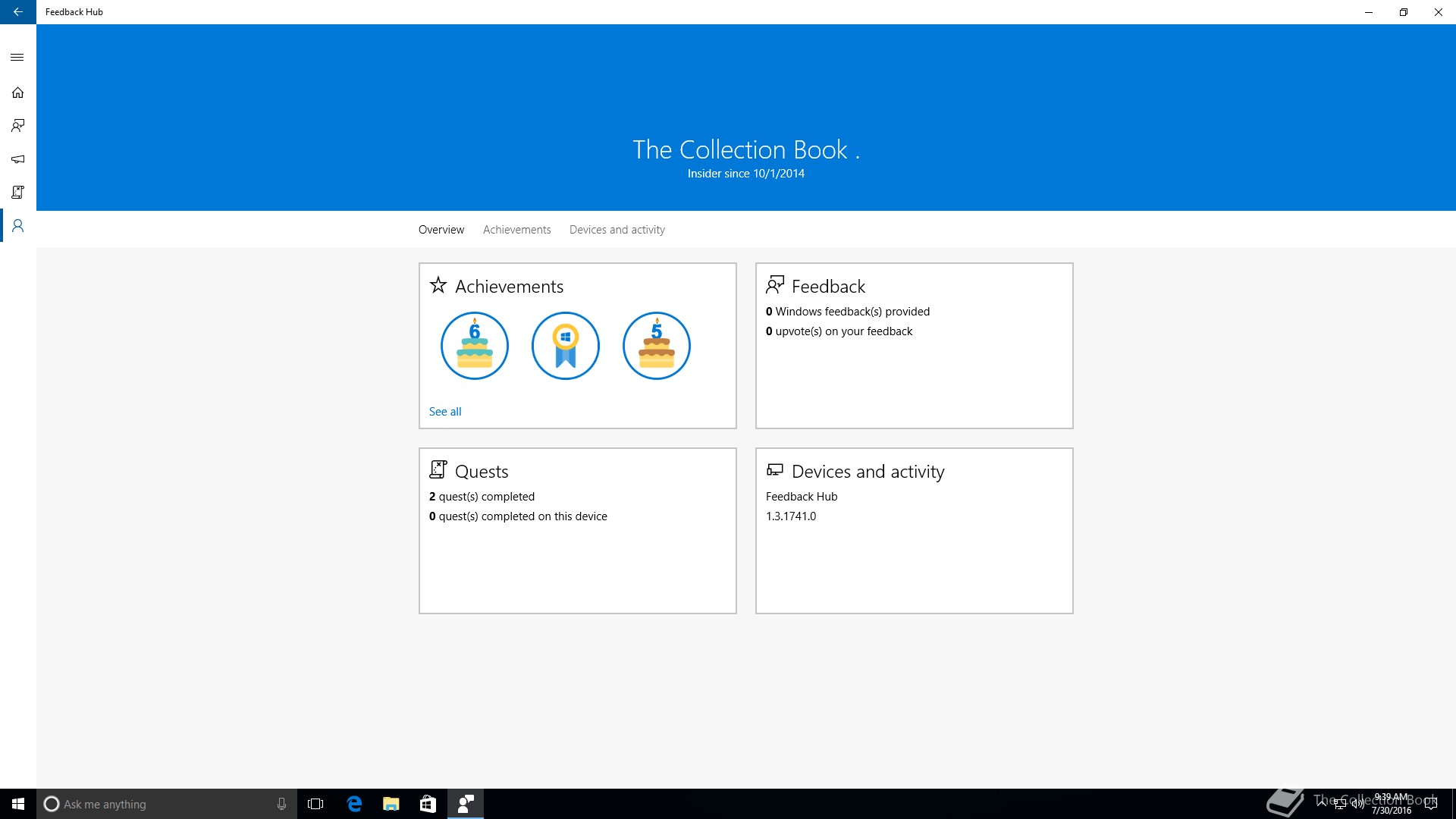Select the '2 quest(s) completed' text
1456x819 pixels.
(482, 497)
